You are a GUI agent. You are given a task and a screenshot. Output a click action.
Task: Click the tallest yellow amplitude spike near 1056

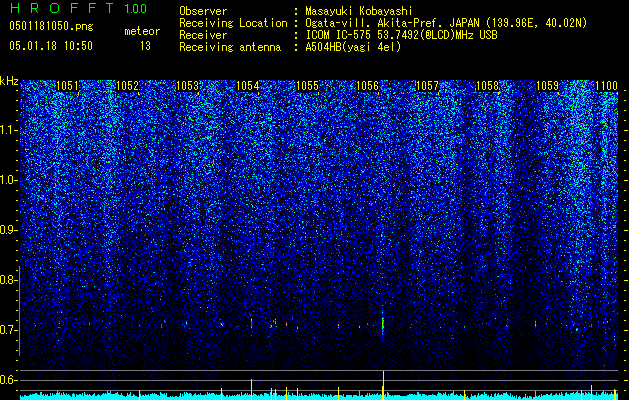coord(383,385)
